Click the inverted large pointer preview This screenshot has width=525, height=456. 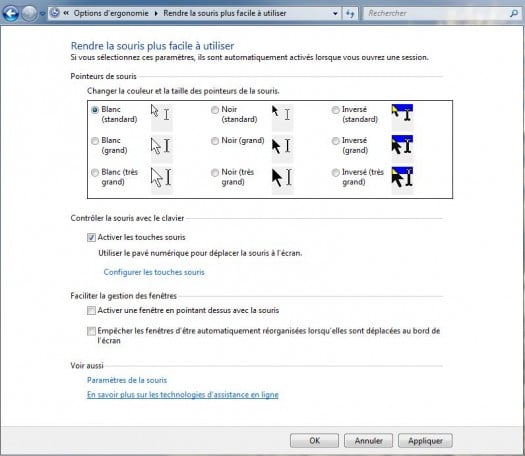(402, 148)
